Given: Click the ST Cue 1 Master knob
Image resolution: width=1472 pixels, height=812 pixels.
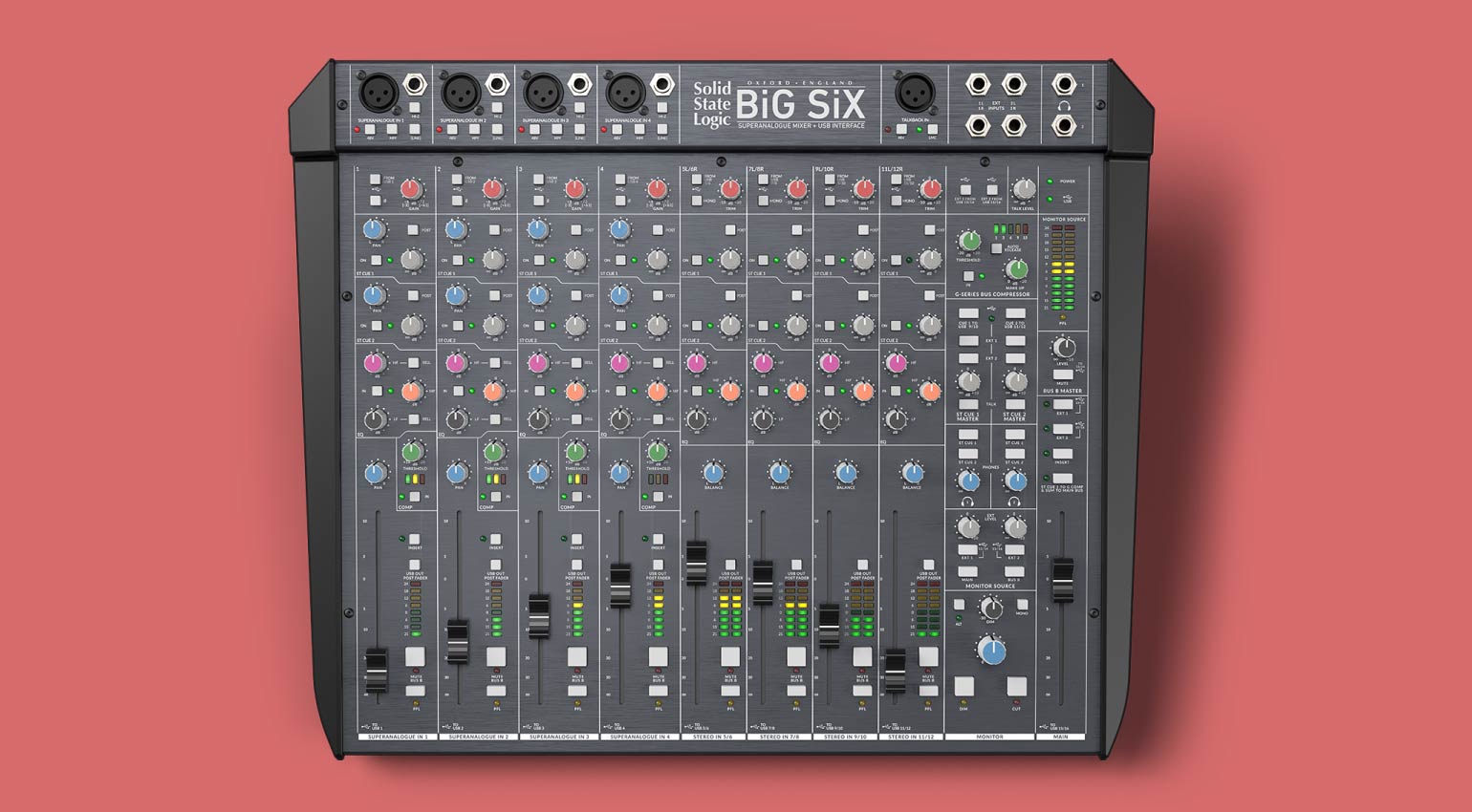Looking at the screenshot, I should click(x=968, y=382).
